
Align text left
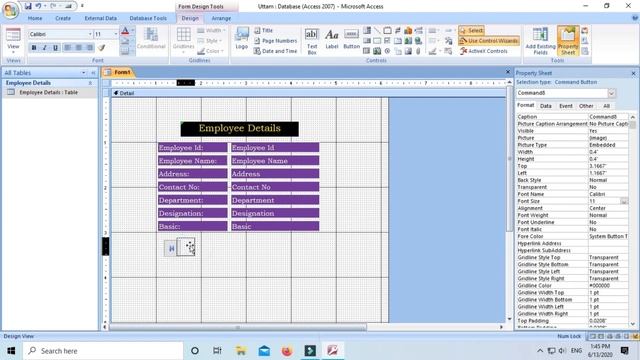[68, 48]
